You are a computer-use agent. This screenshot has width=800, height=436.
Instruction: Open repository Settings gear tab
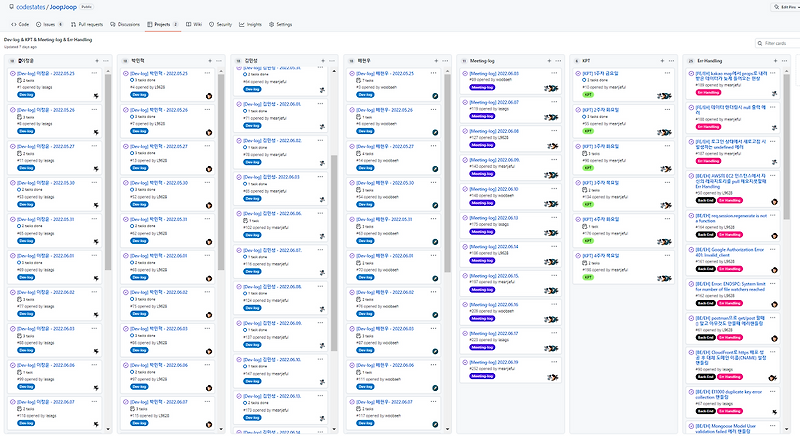(281, 24)
